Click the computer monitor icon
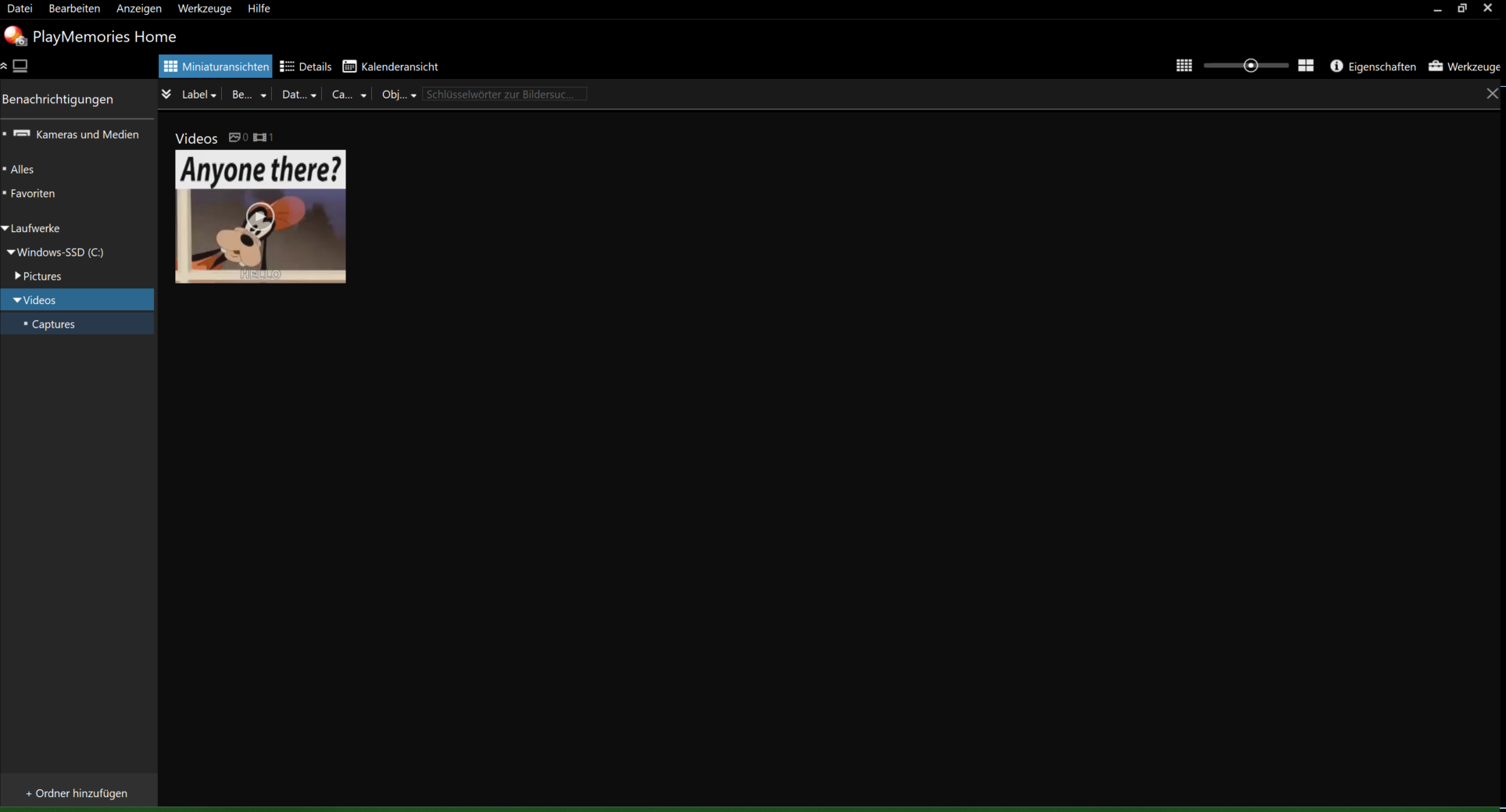1506x812 pixels. coord(20,66)
